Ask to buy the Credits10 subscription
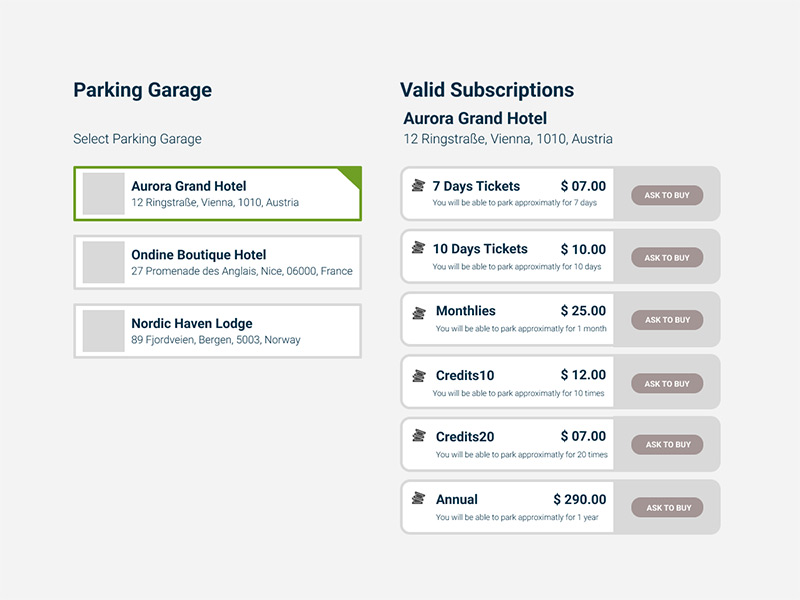Screen dimensions: 800x600 pos(667,384)
